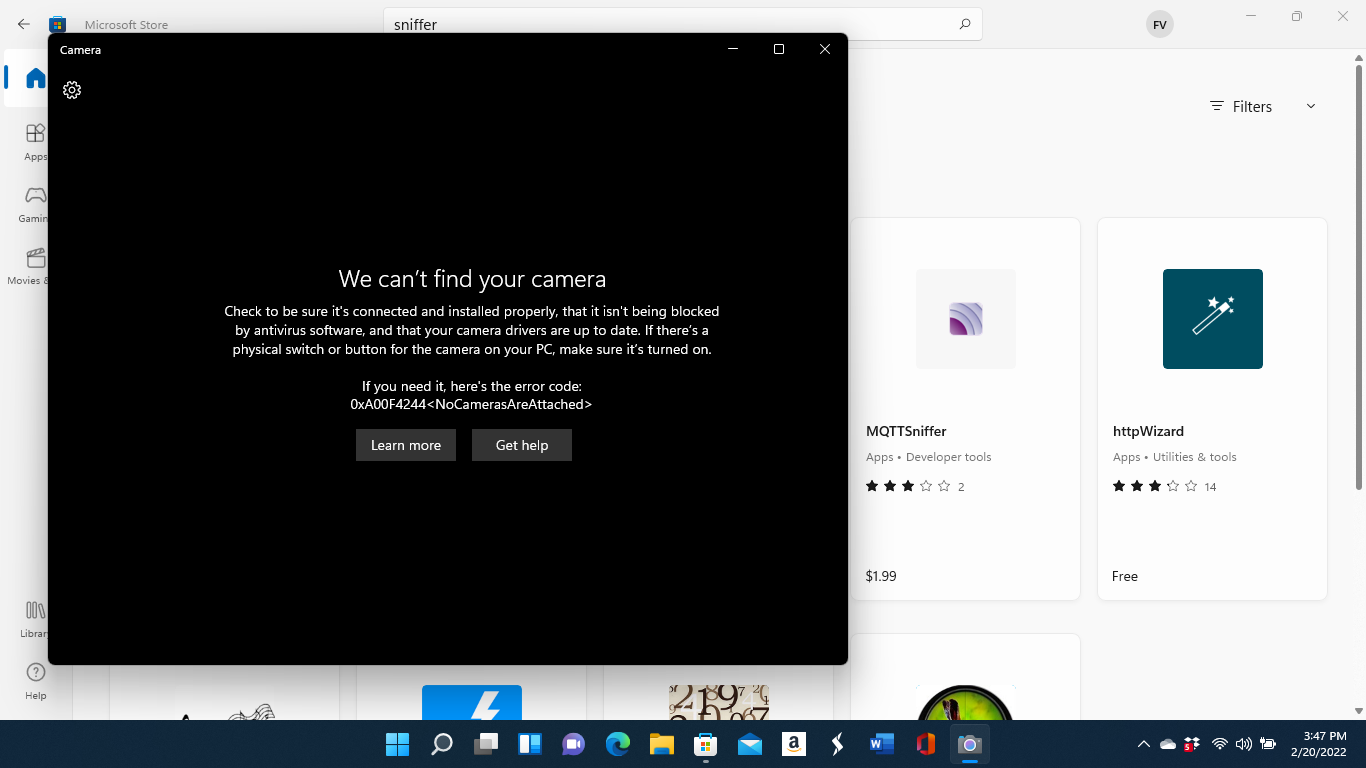Switch to the Camera app on the taskbar
Screen dimensions: 1366x768
pos(969,744)
